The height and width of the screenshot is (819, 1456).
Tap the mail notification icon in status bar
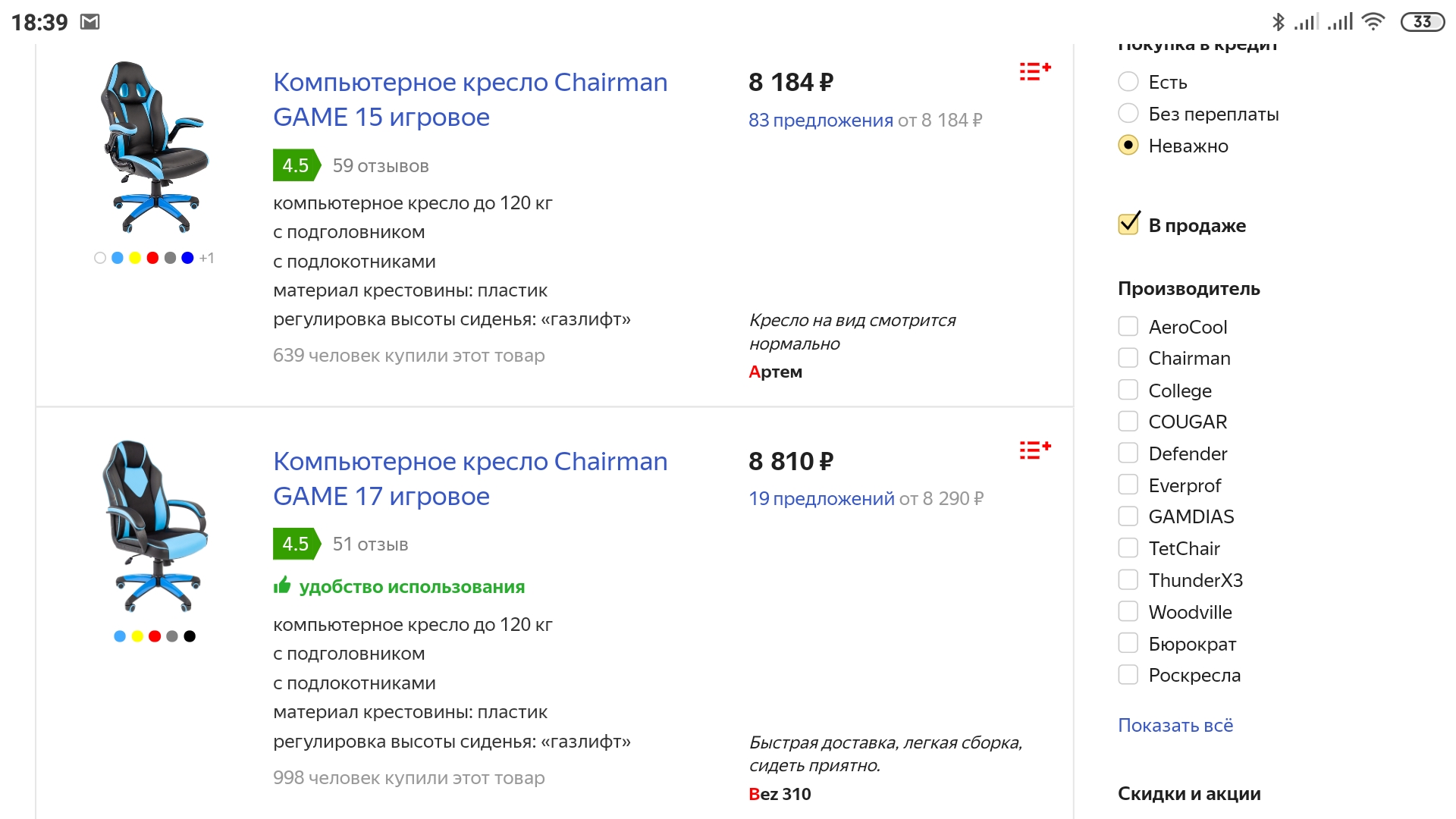[90, 22]
